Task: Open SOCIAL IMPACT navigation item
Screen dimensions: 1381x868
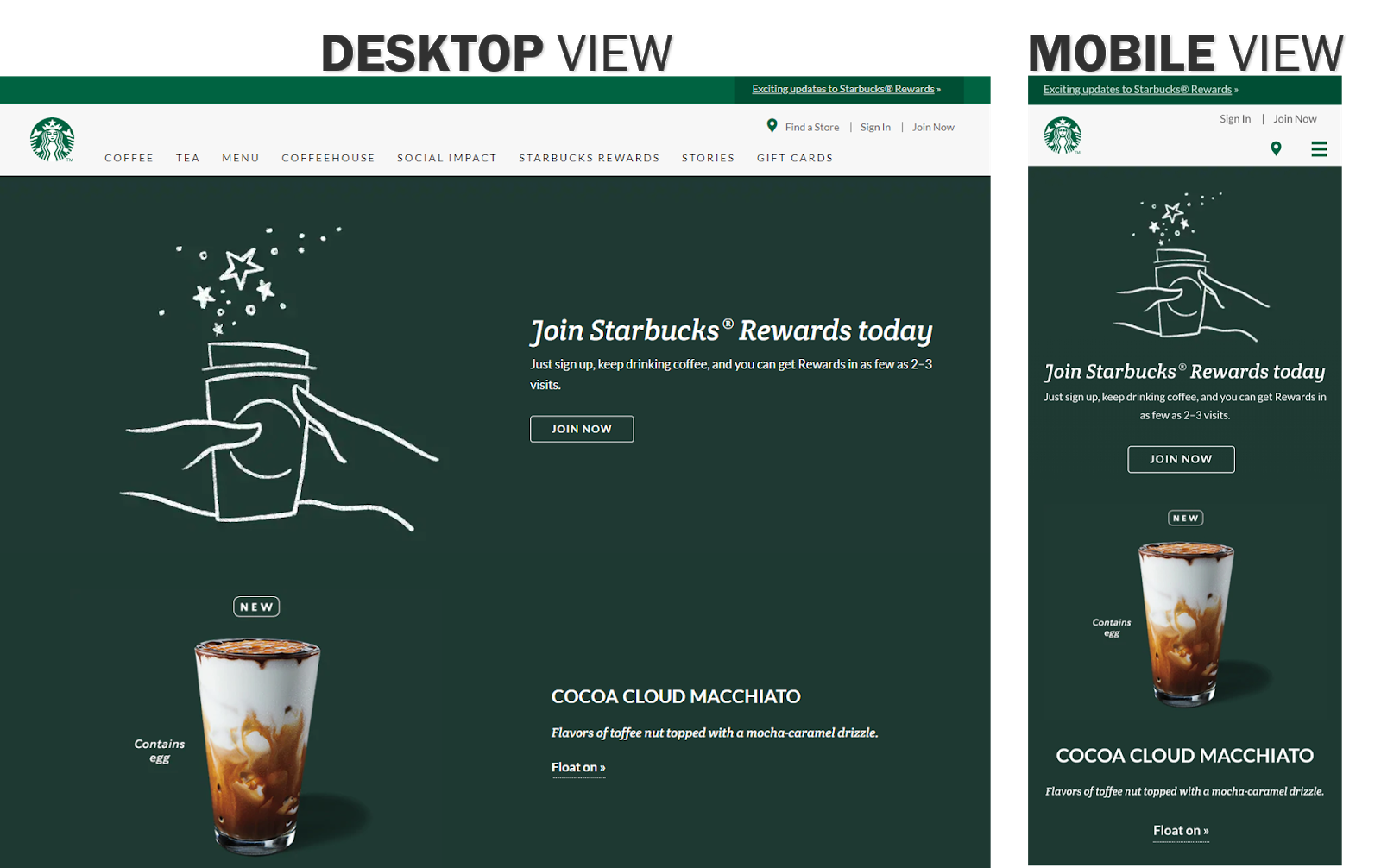Action: pyautogui.click(x=447, y=158)
